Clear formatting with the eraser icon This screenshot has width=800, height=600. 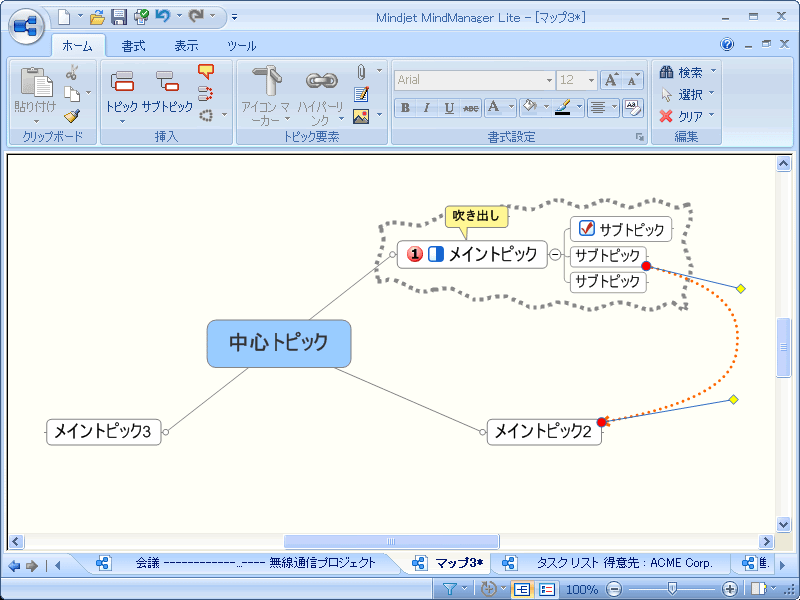coord(633,108)
